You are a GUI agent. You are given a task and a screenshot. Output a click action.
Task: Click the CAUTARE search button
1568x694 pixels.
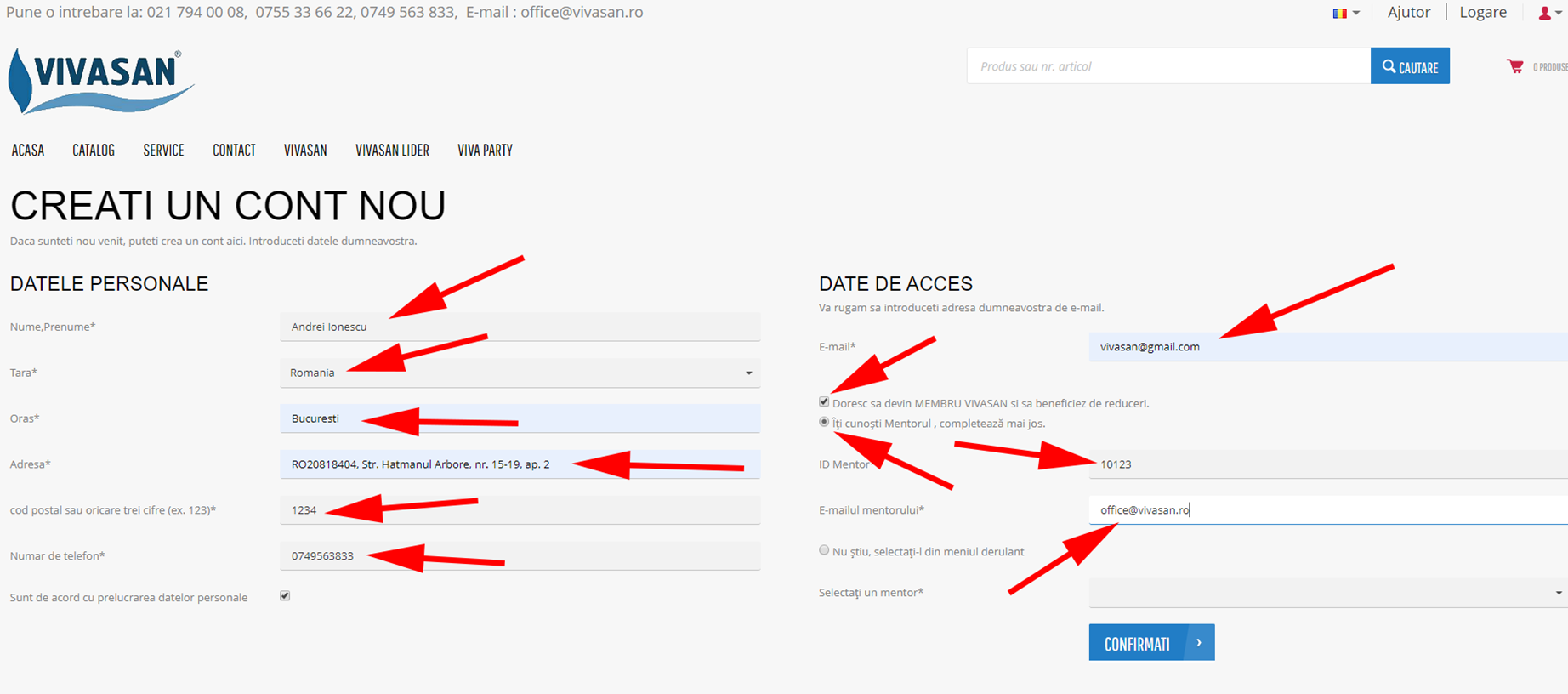1410,66
